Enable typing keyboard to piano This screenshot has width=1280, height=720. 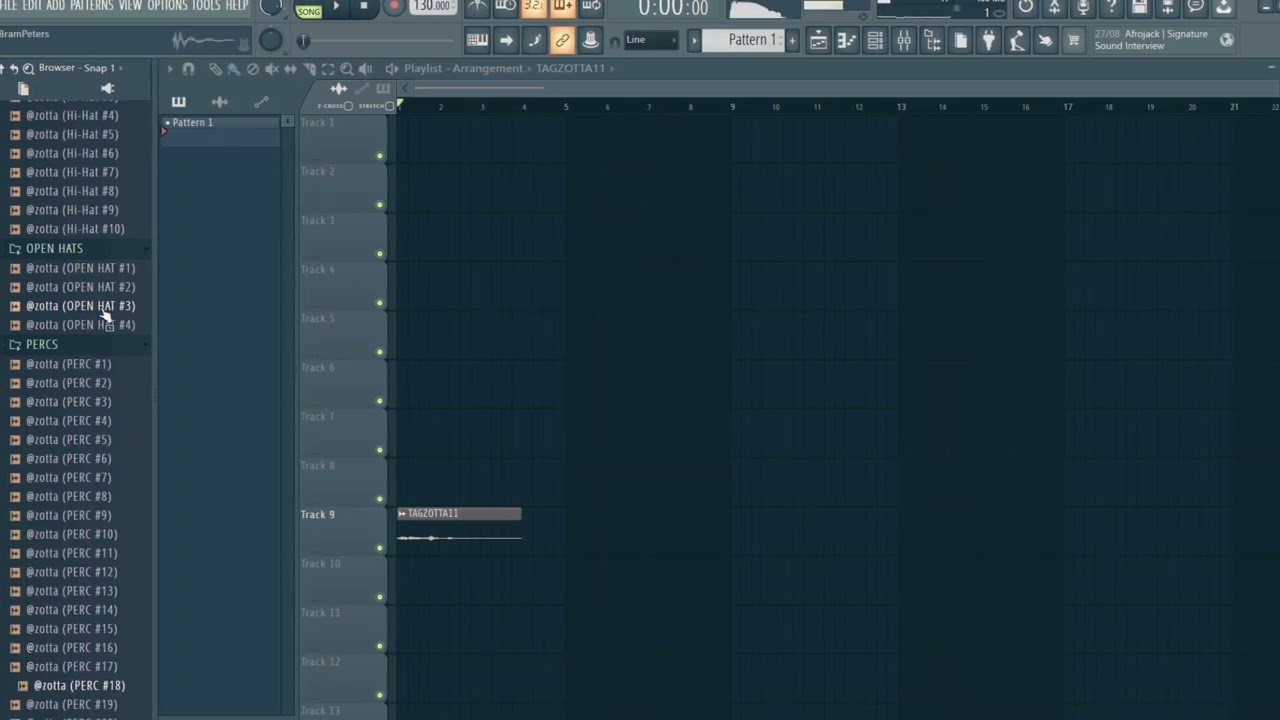[477, 40]
